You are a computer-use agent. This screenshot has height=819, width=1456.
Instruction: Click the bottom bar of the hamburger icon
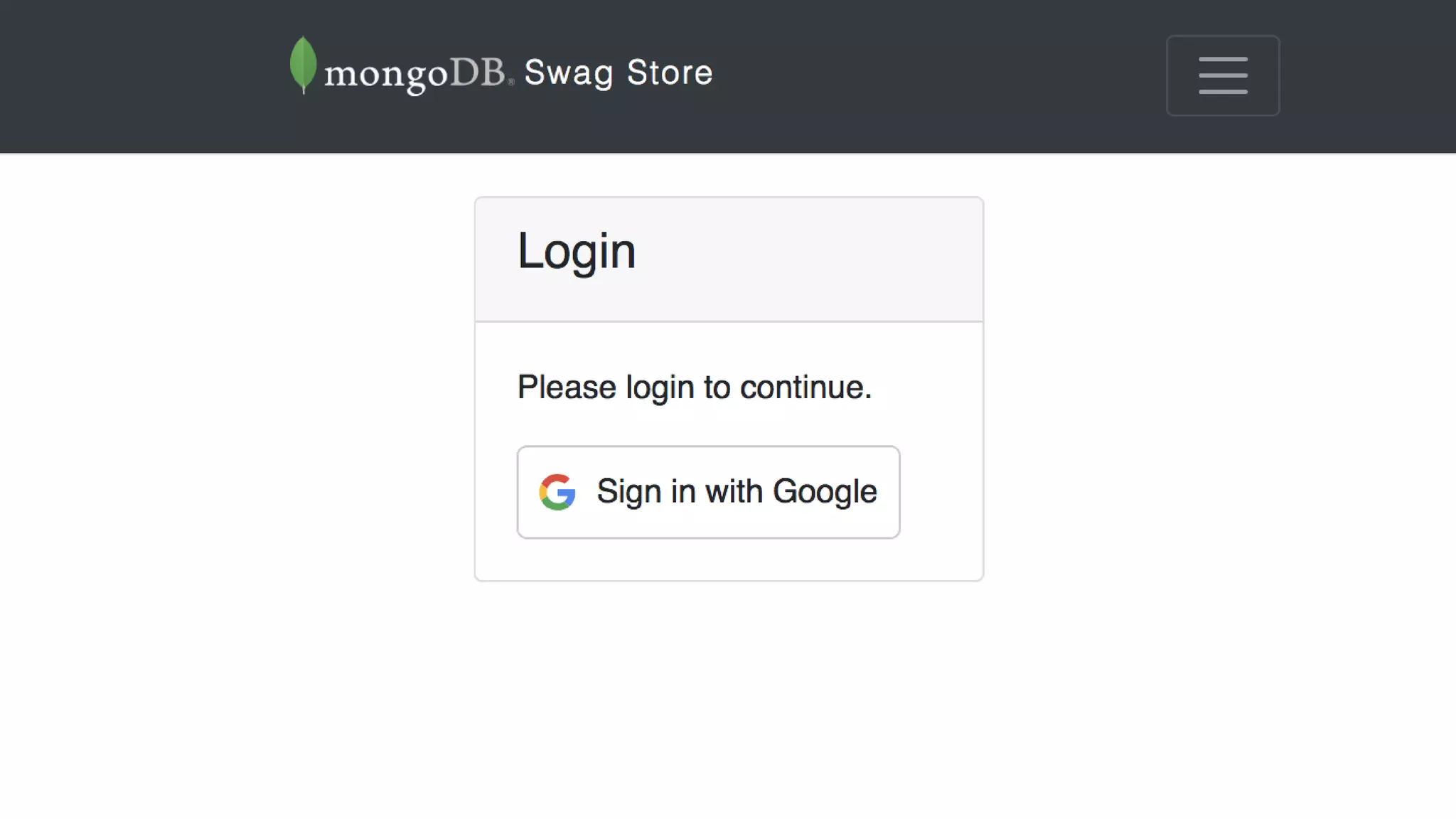(1223, 92)
